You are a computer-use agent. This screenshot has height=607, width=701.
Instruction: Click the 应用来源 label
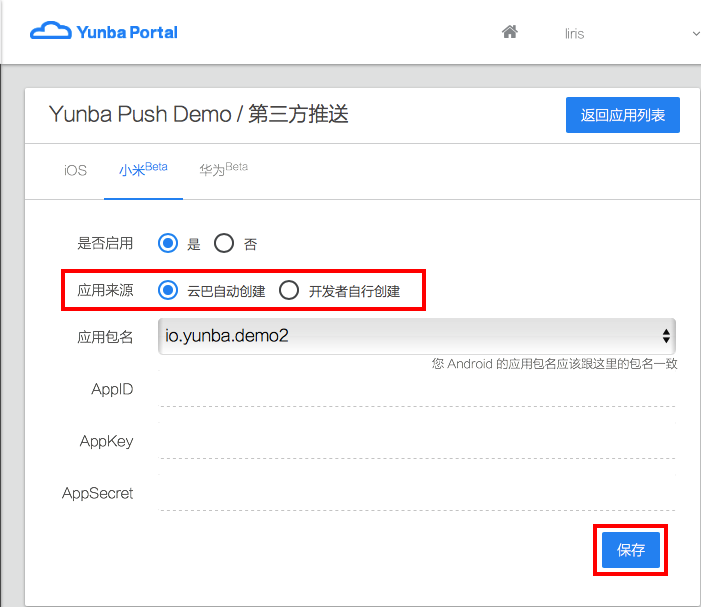(x=105, y=291)
